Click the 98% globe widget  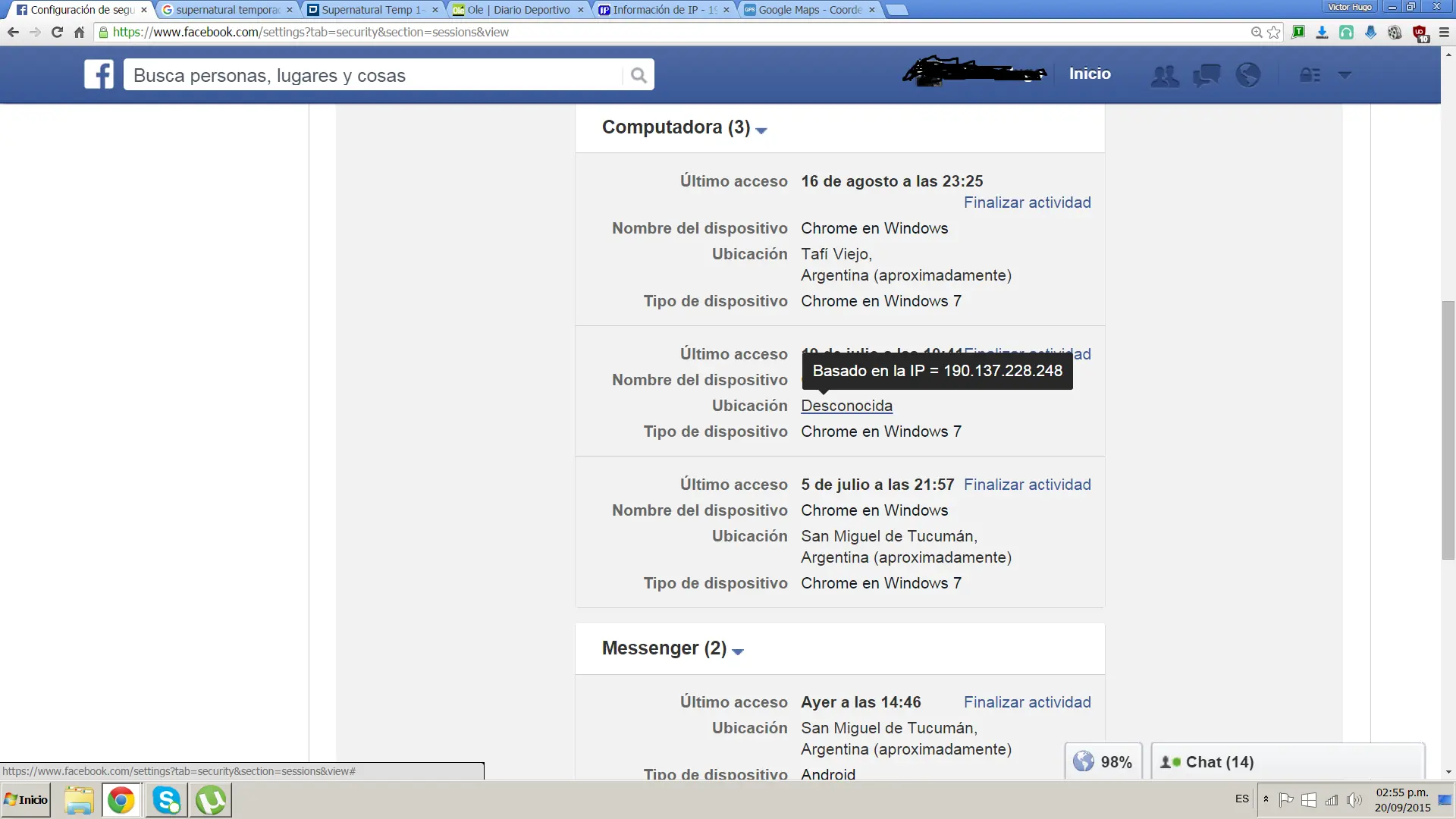(1103, 761)
